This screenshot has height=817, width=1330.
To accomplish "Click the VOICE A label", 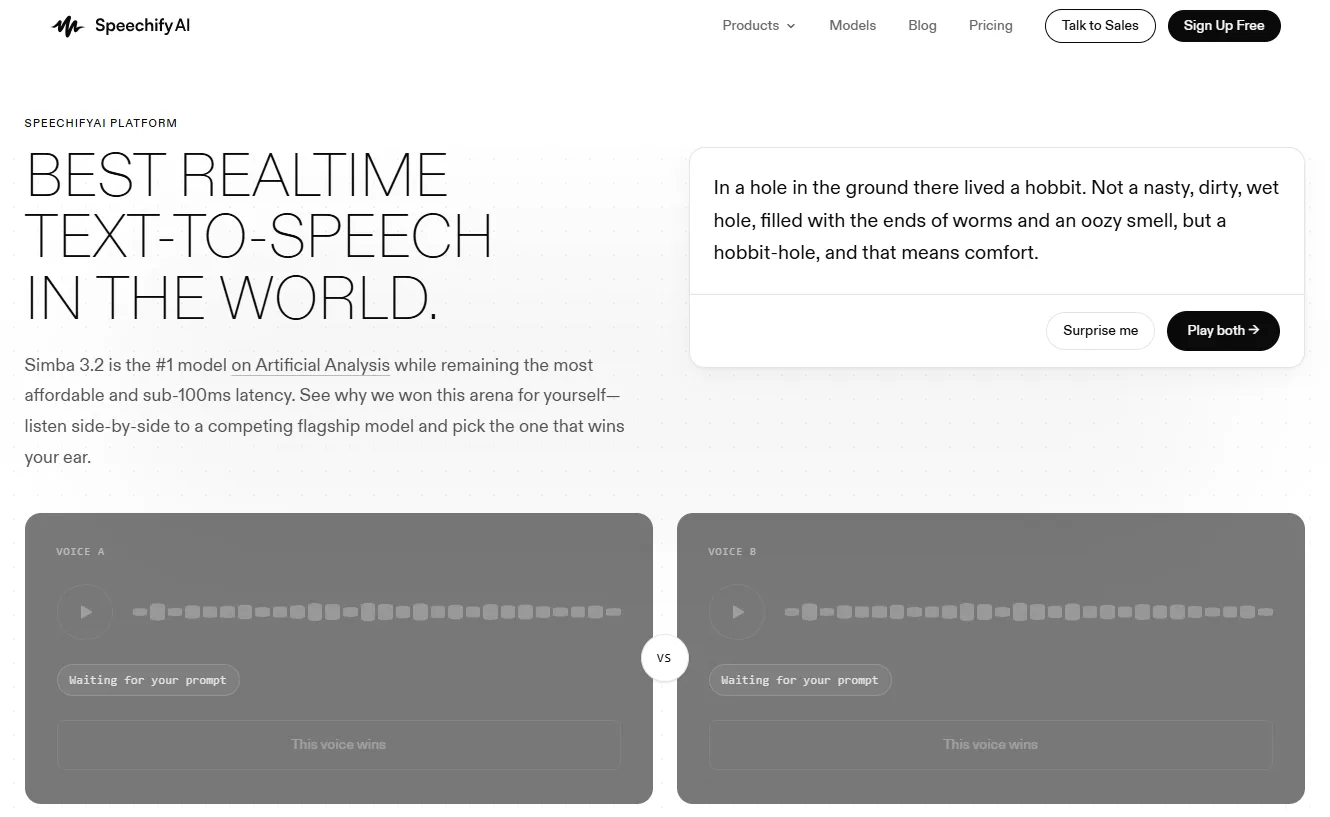I will point(80,552).
